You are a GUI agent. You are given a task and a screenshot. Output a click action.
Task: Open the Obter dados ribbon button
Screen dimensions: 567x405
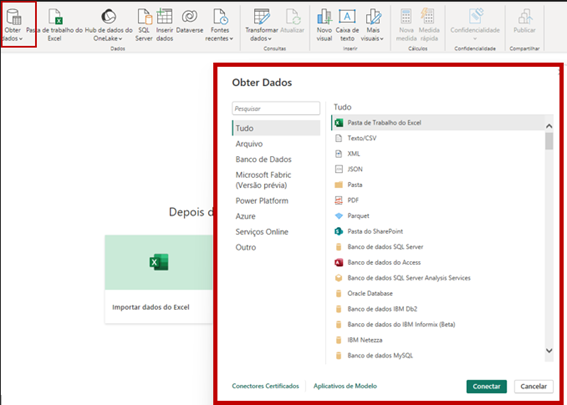pyautogui.click(x=13, y=24)
